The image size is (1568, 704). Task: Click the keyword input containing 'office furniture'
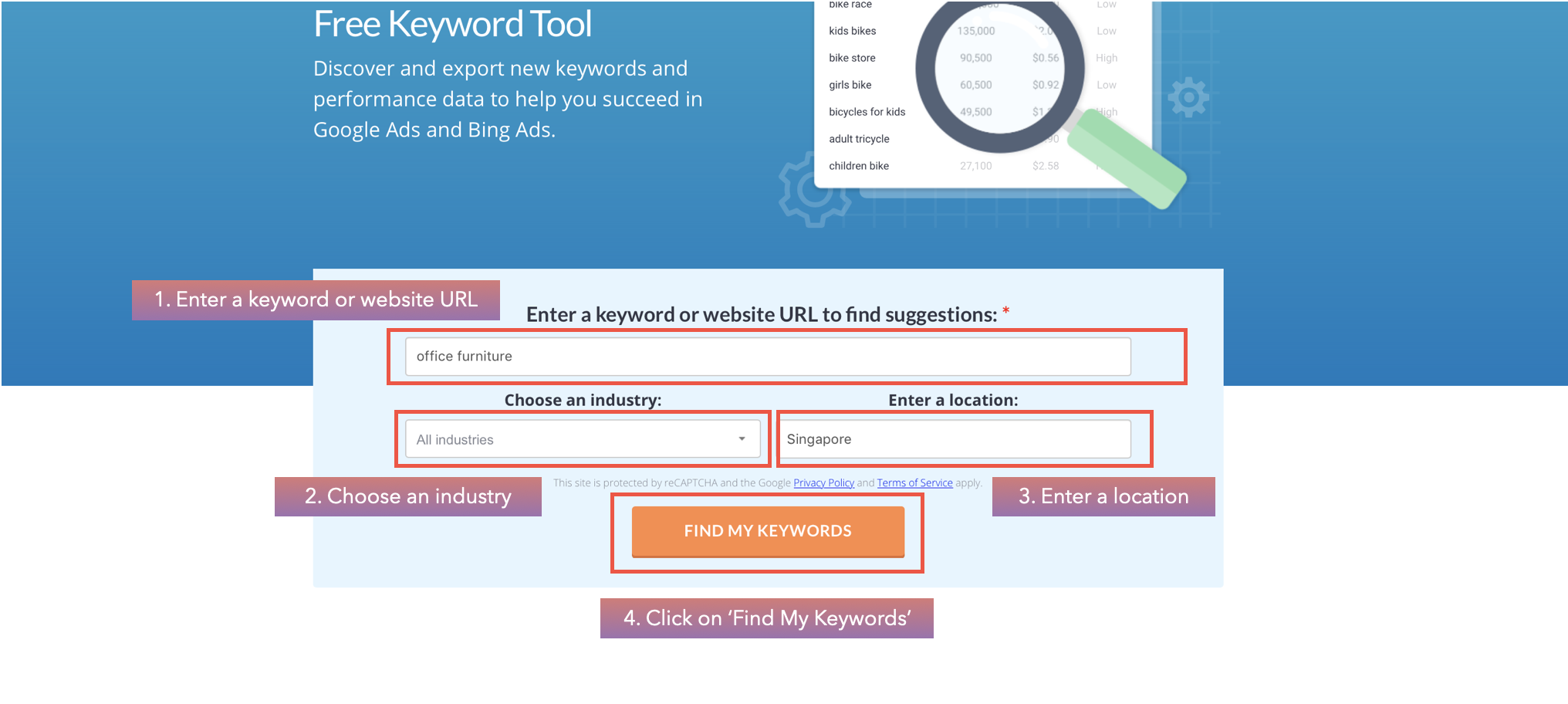pyautogui.click(x=768, y=357)
